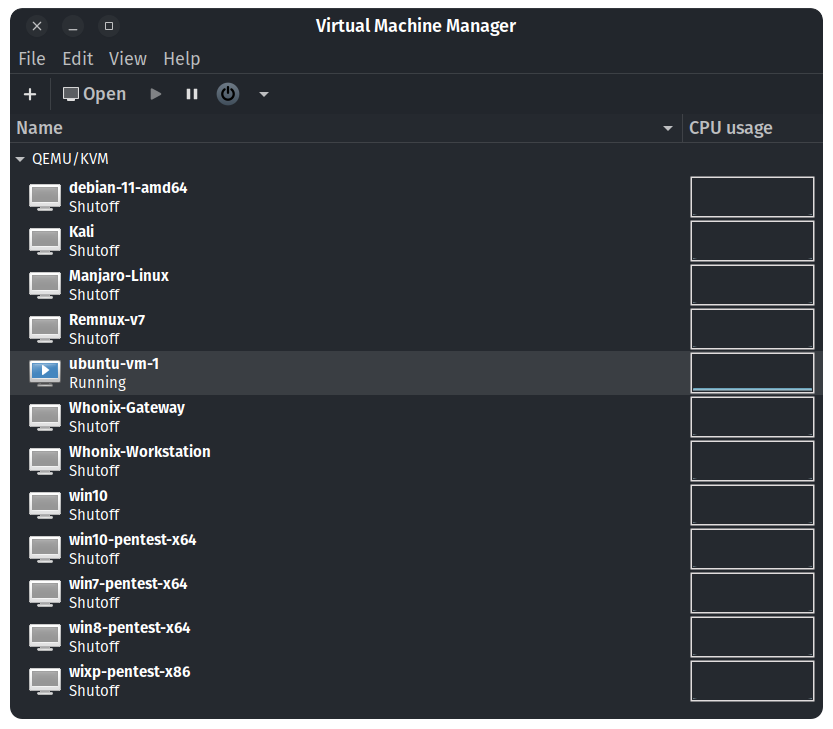Select the Manjaro-Linux monitor icon
This screenshot has width=833, height=729.
tap(45, 285)
